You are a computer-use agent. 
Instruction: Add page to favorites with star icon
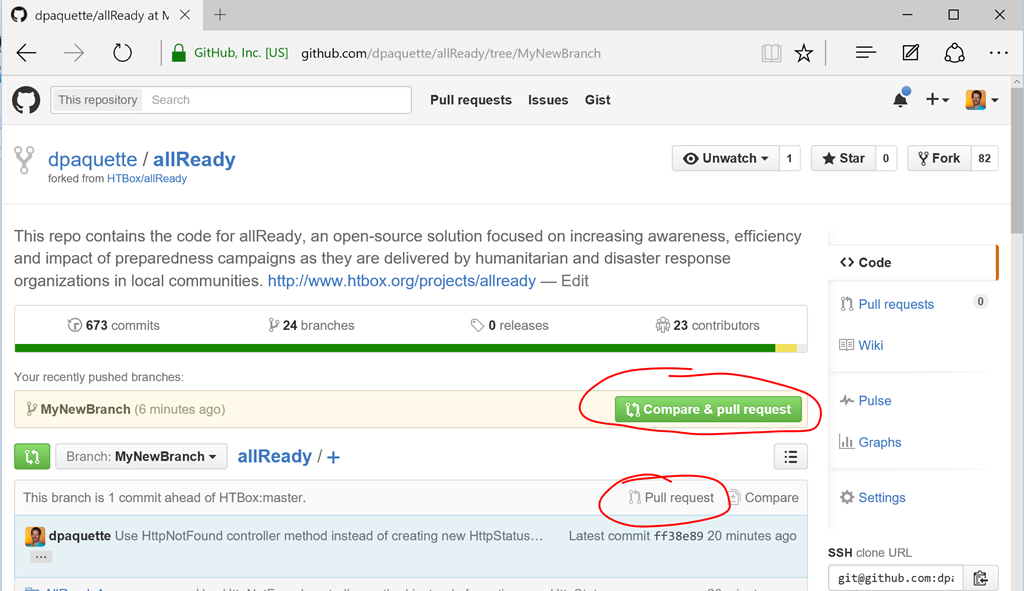[x=804, y=53]
